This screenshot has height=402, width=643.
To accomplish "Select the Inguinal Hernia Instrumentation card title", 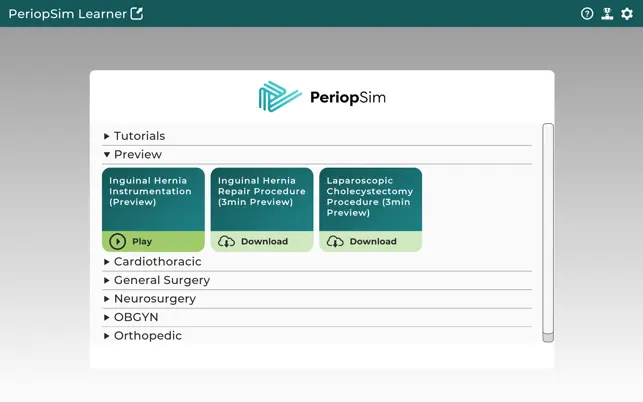I will click(x=150, y=191).
